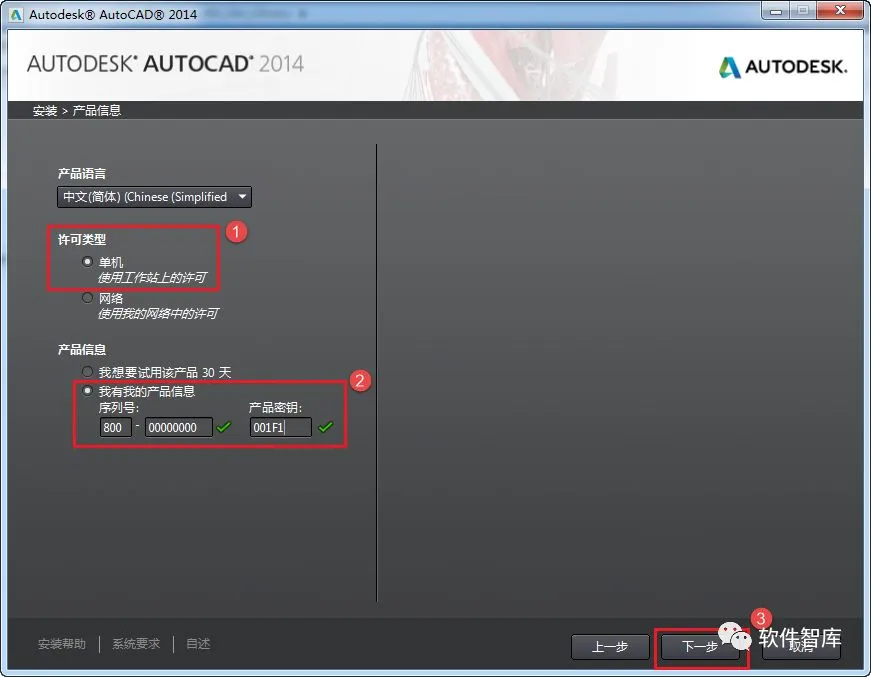871x677 pixels.
Task: Select 我有我的产品信息 radio button
Action: coord(87,391)
